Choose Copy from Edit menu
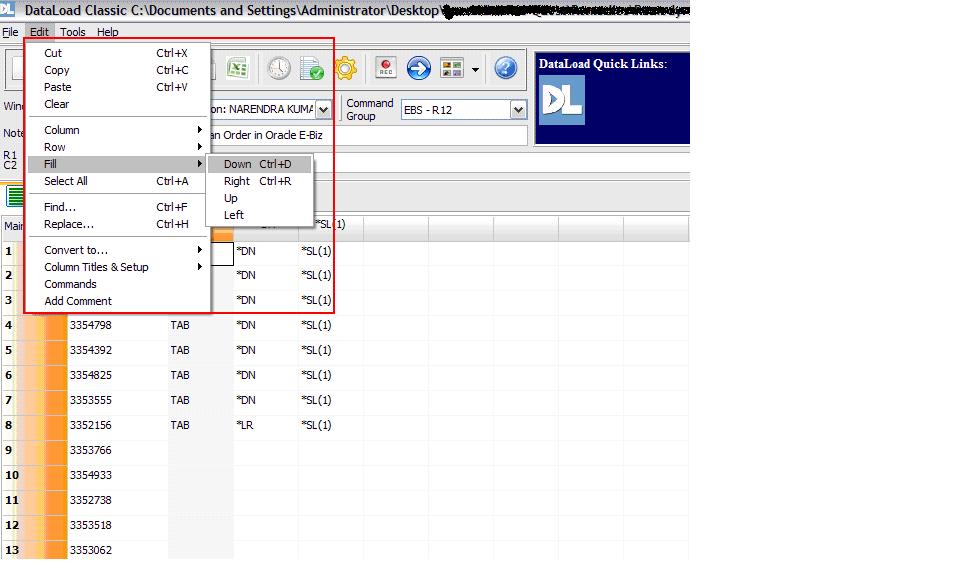 (x=117, y=71)
